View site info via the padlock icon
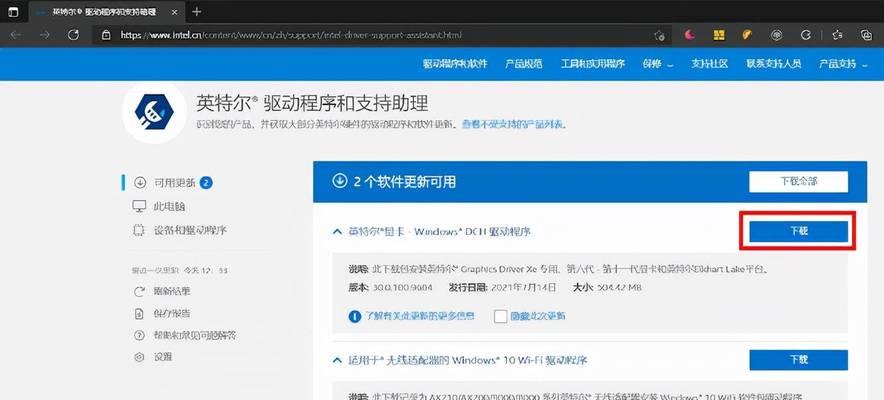884x400 pixels. [106, 35]
